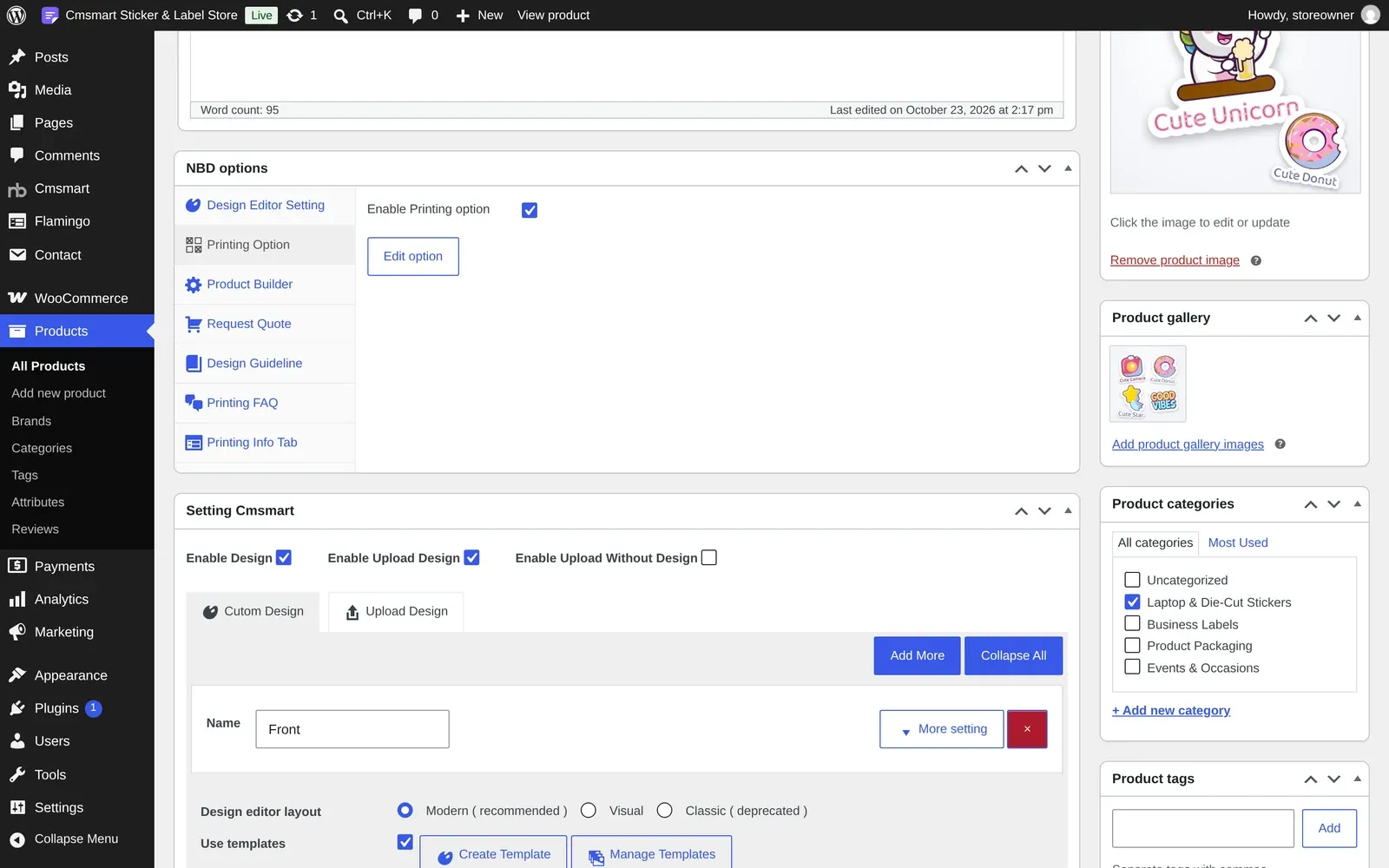The image size is (1389, 868).
Task: Open the WooCommerce sidebar icon
Action: tap(17, 298)
